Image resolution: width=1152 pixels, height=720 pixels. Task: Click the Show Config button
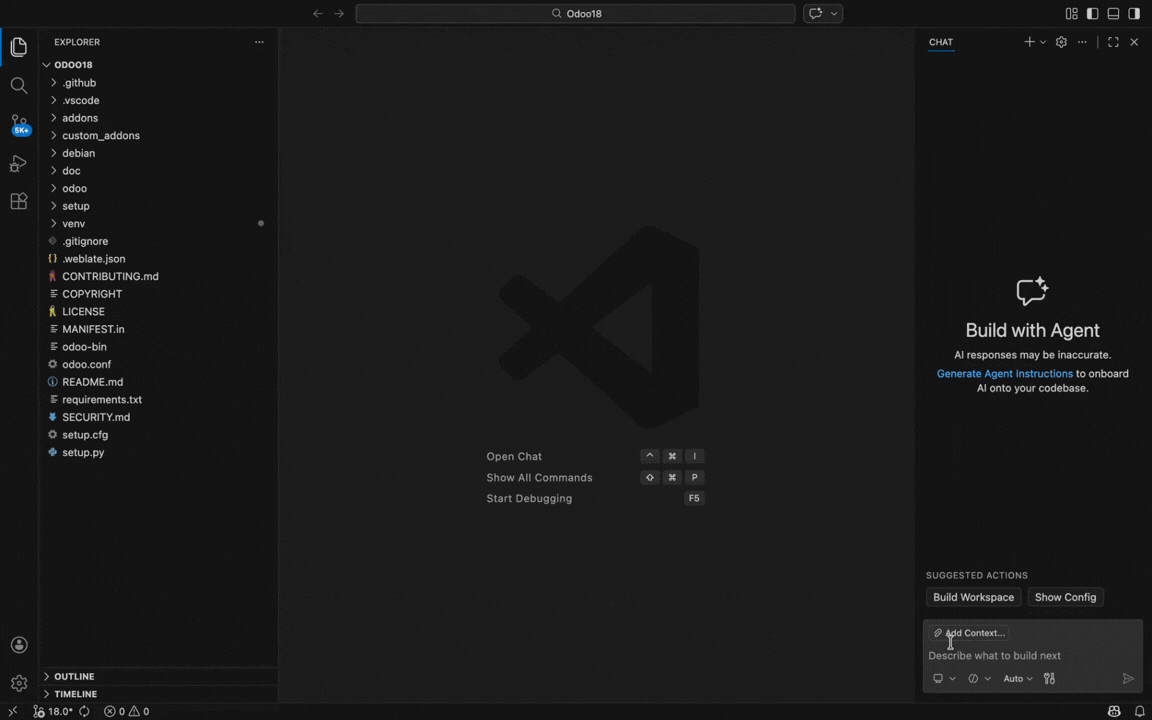pos(1065,597)
